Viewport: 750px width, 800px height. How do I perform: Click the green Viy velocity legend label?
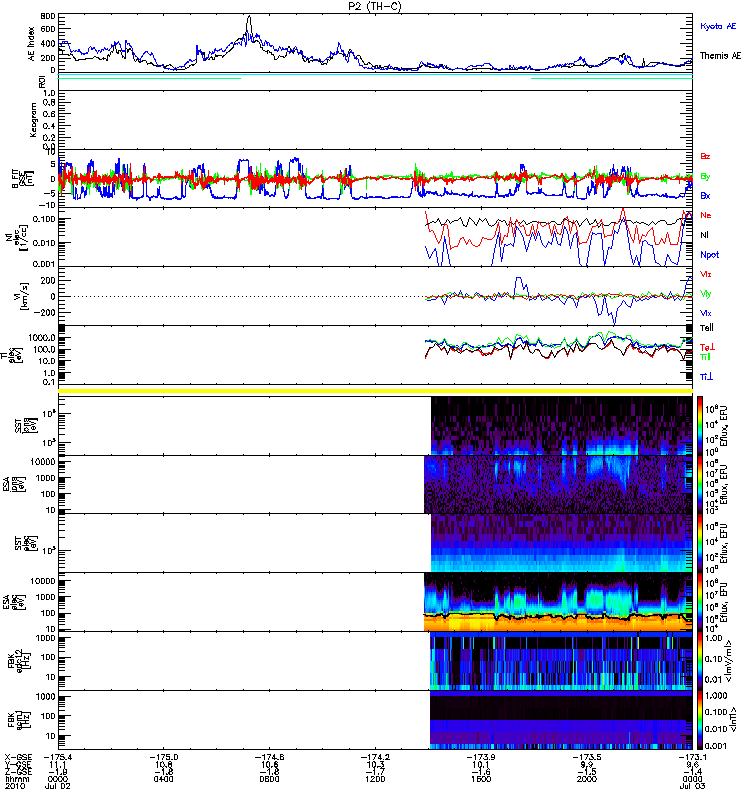click(x=706, y=294)
